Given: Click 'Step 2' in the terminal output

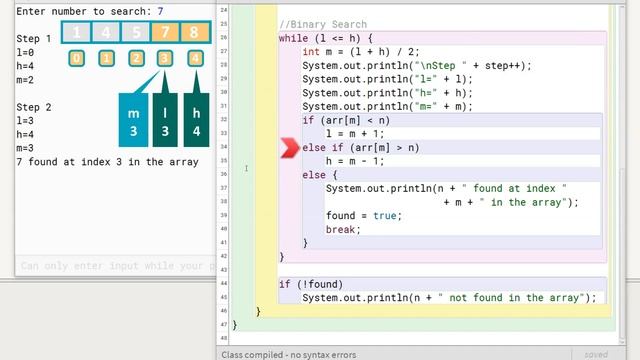Looking at the screenshot, I should pyautogui.click(x=34, y=107).
